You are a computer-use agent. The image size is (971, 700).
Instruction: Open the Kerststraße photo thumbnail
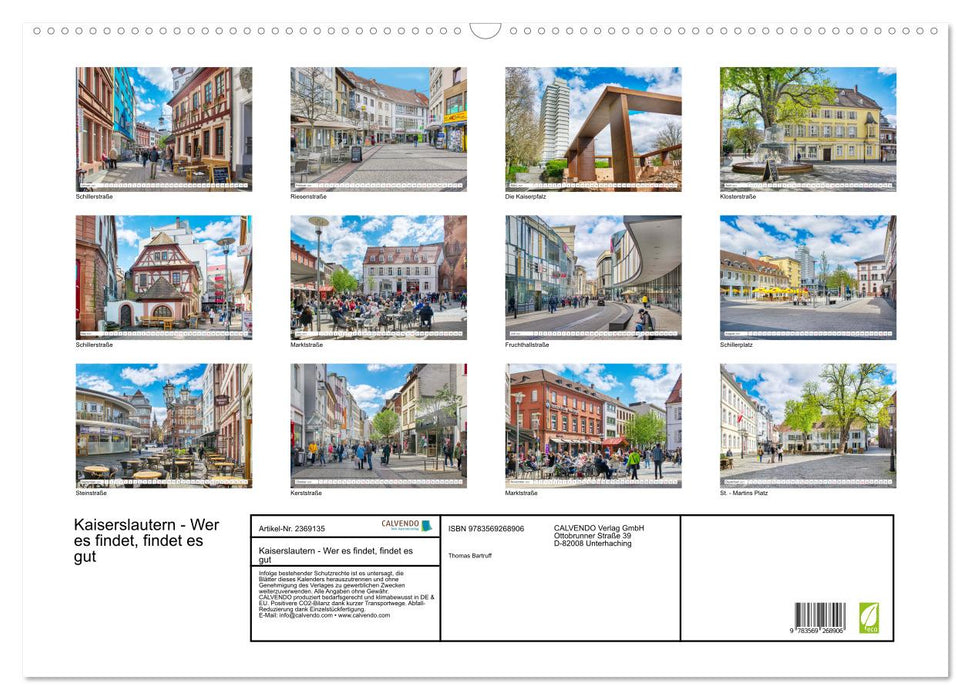378,426
